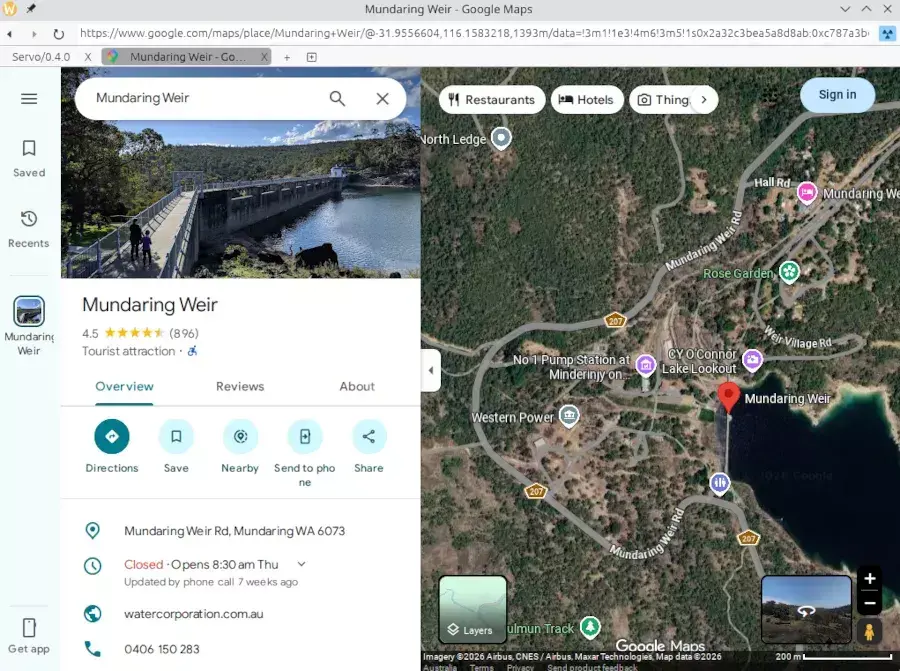
Task: Click the wheelchair accessibility icon
Action: (193, 351)
